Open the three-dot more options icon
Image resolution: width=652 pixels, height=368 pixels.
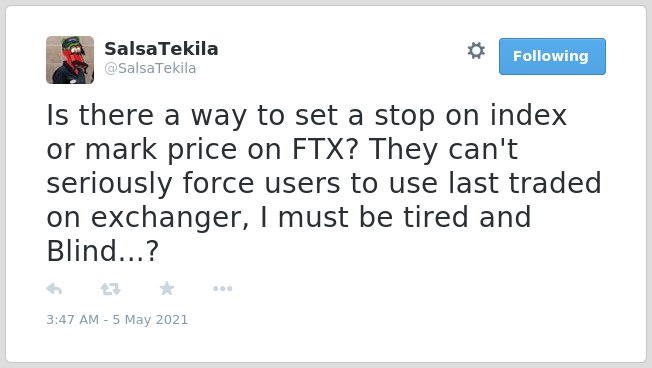click(x=222, y=288)
